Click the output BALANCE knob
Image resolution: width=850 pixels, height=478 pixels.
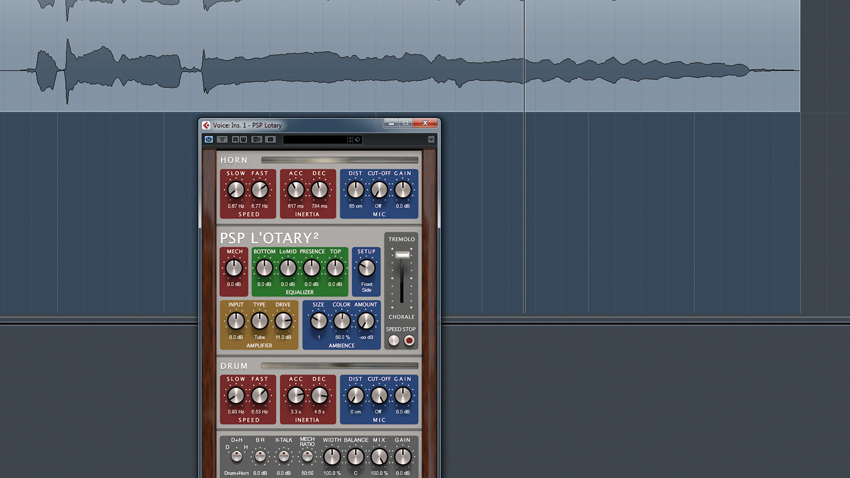356,457
